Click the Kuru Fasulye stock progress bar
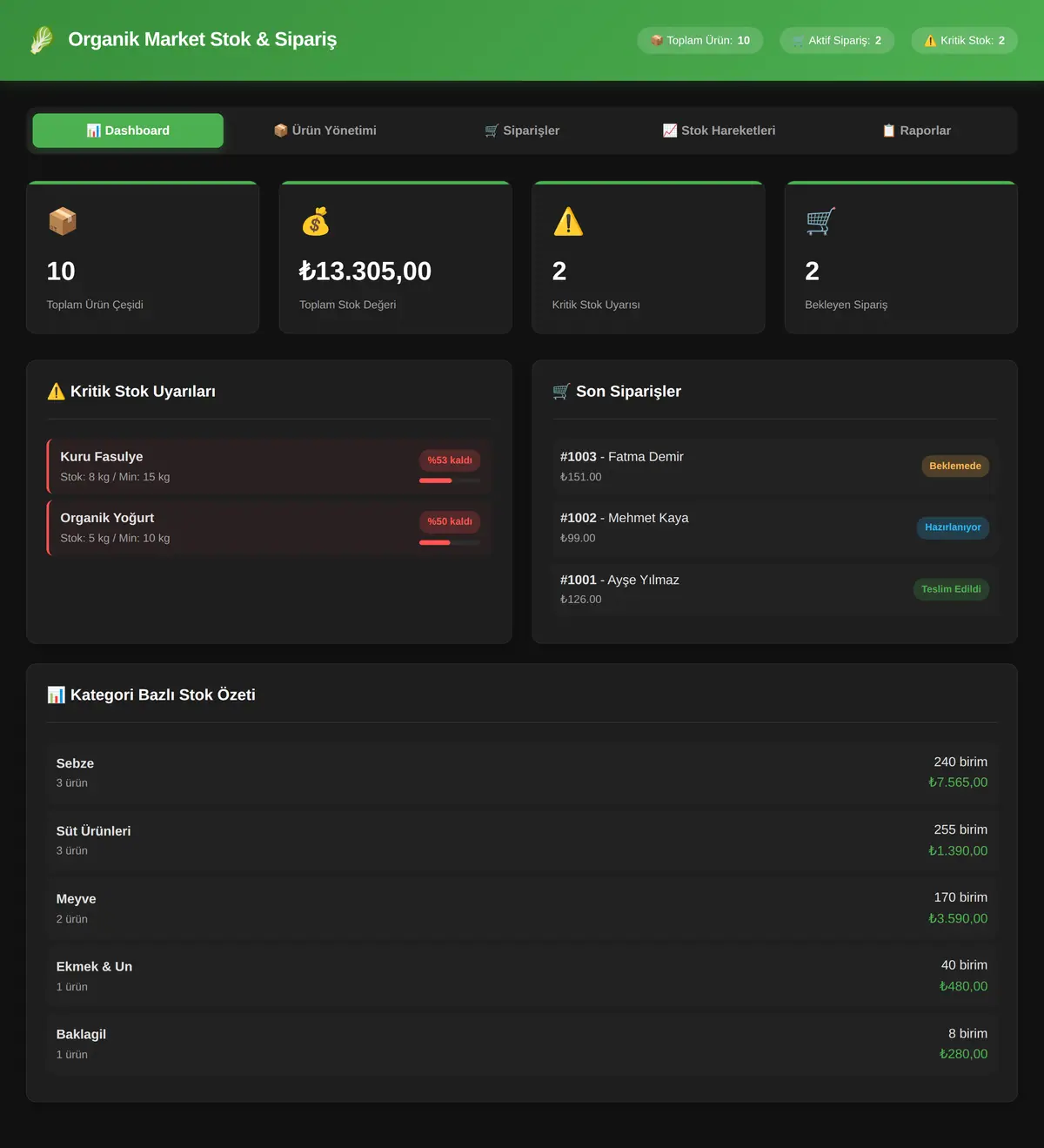Image resolution: width=1044 pixels, height=1148 pixels. click(450, 480)
